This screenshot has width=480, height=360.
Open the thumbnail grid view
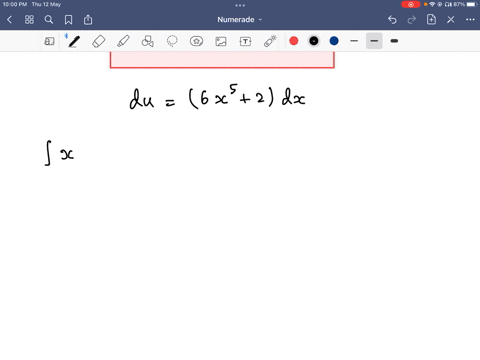point(29,20)
